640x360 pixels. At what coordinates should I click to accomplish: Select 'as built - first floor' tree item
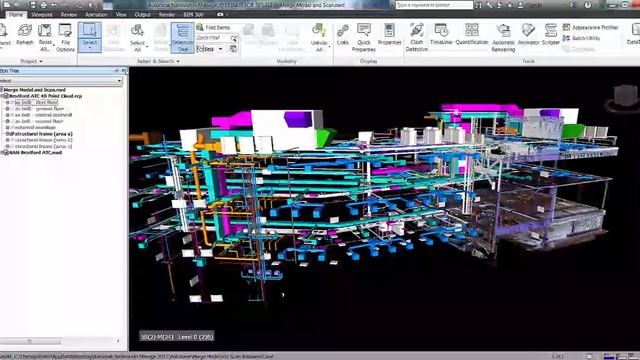[37, 102]
